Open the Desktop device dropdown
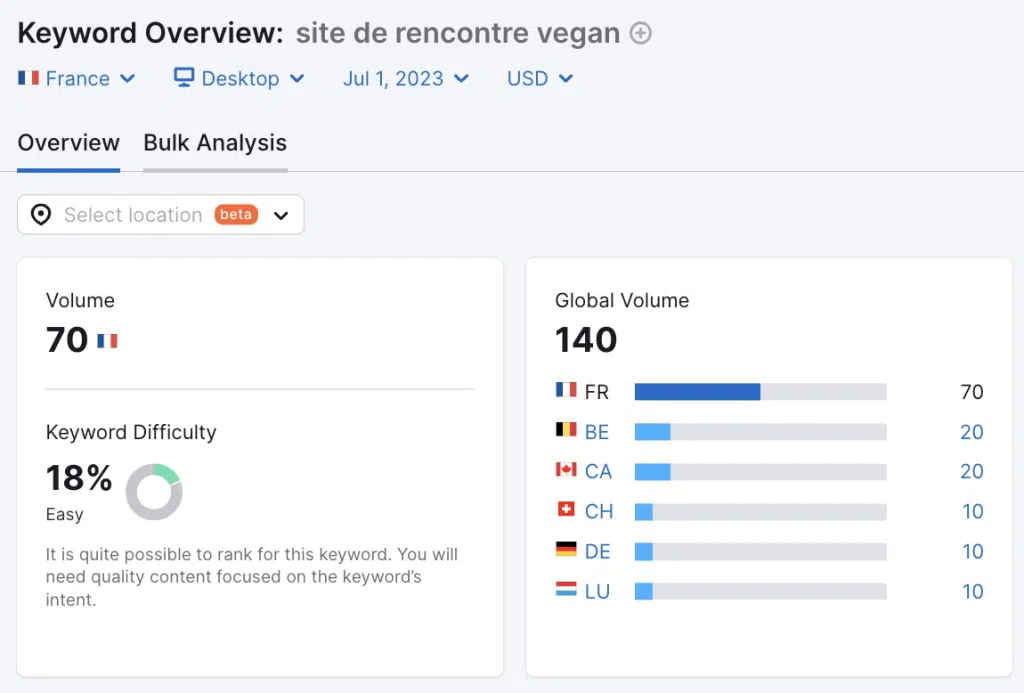The height and width of the screenshot is (693, 1024). tap(239, 78)
